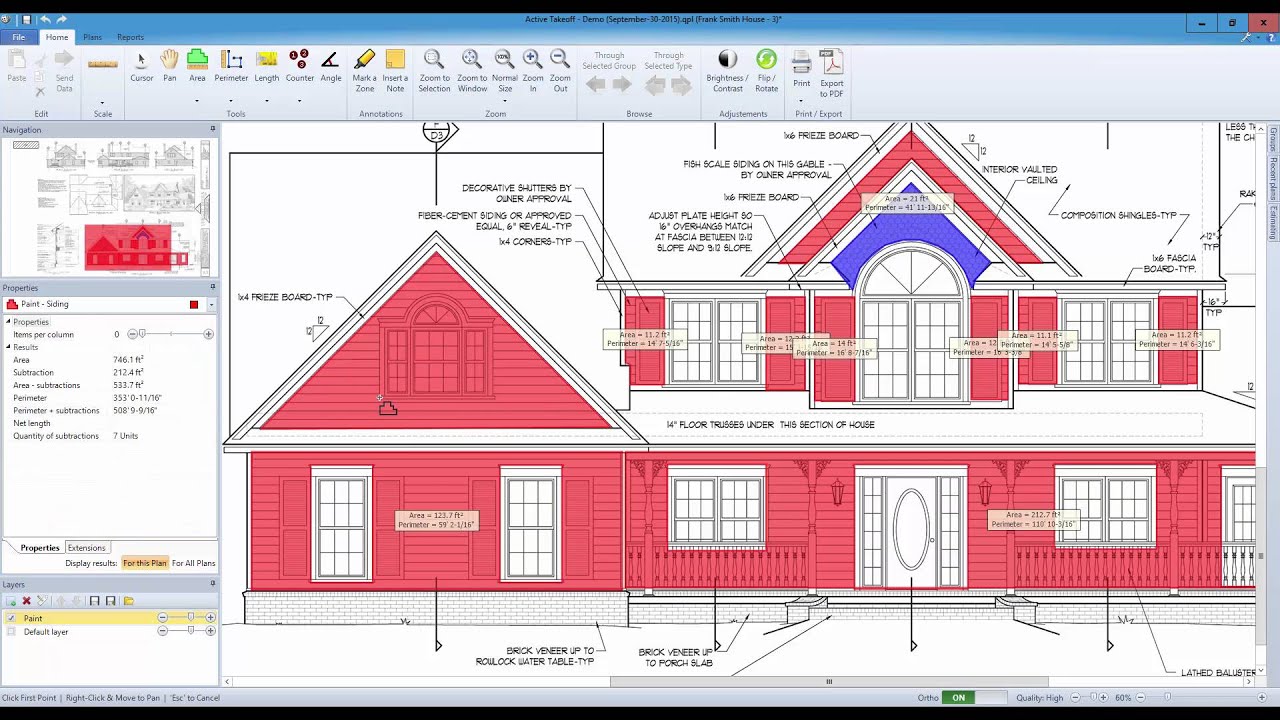Adjust the Paint layer opacity slider
The width and height of the screenshot is (1280, 720).
190,618
